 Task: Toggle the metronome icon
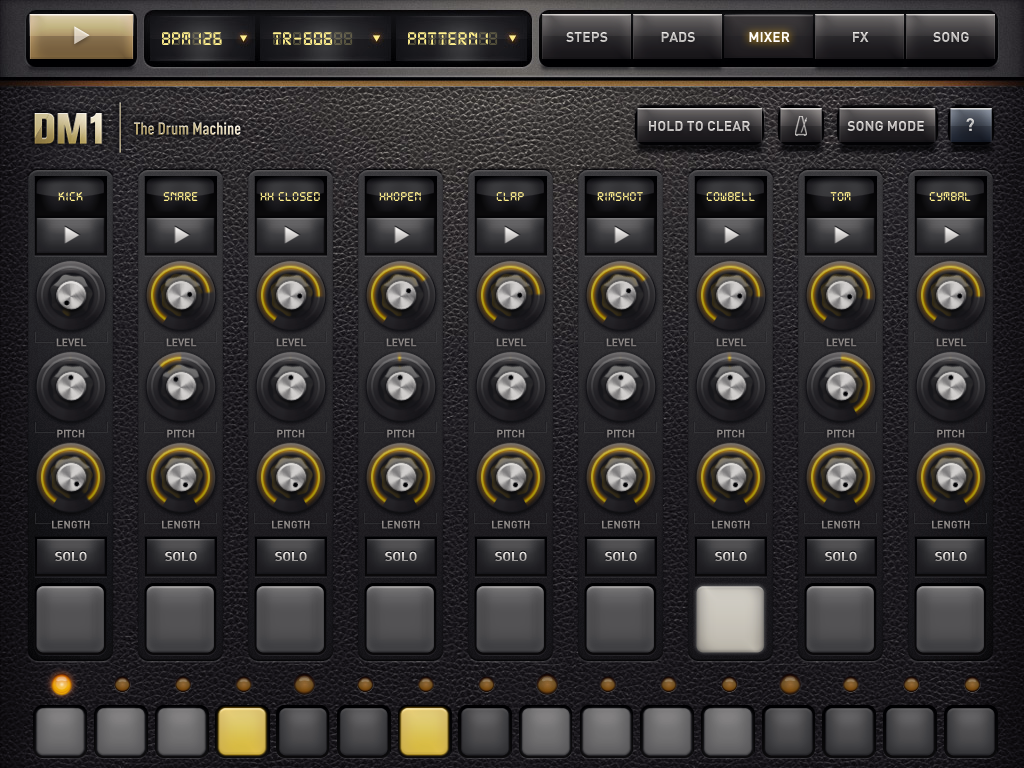click(x=801, y=126)
